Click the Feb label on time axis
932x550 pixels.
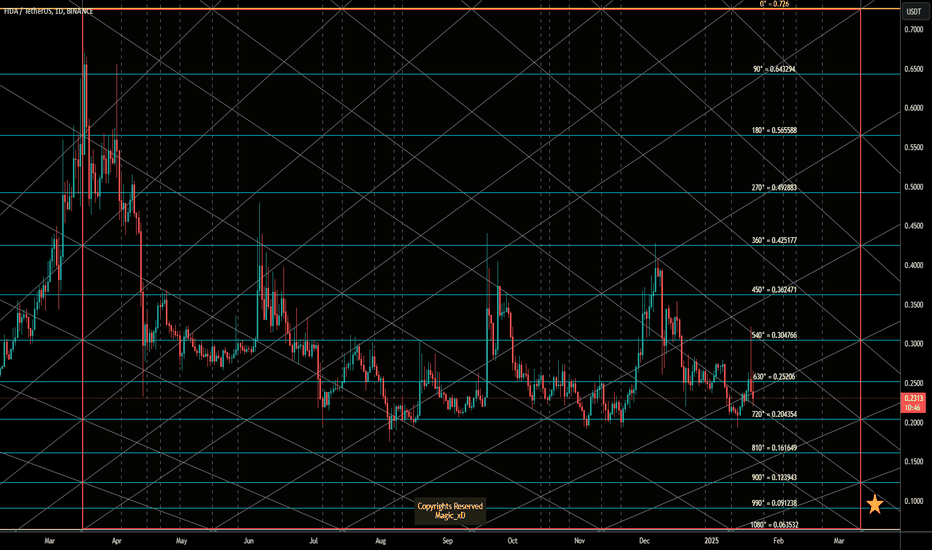[778, 541]
